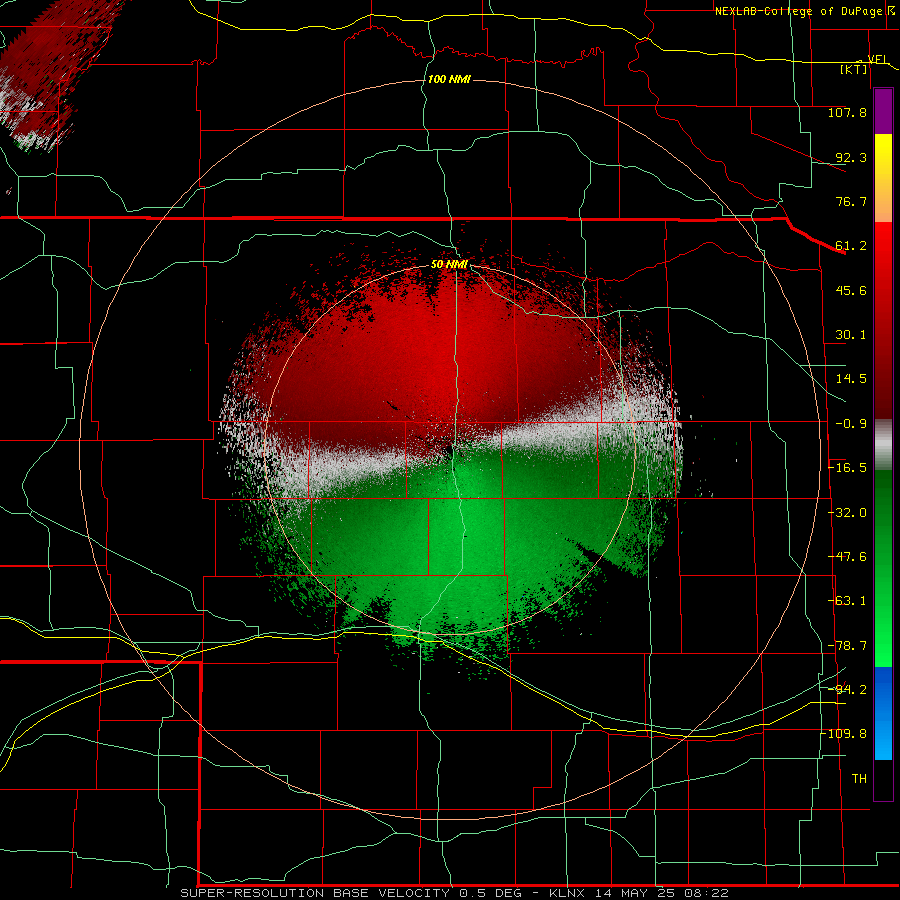This screenshot has height=900, width=900.
Task: Click the TH label below the color bar
Action: 859,779
